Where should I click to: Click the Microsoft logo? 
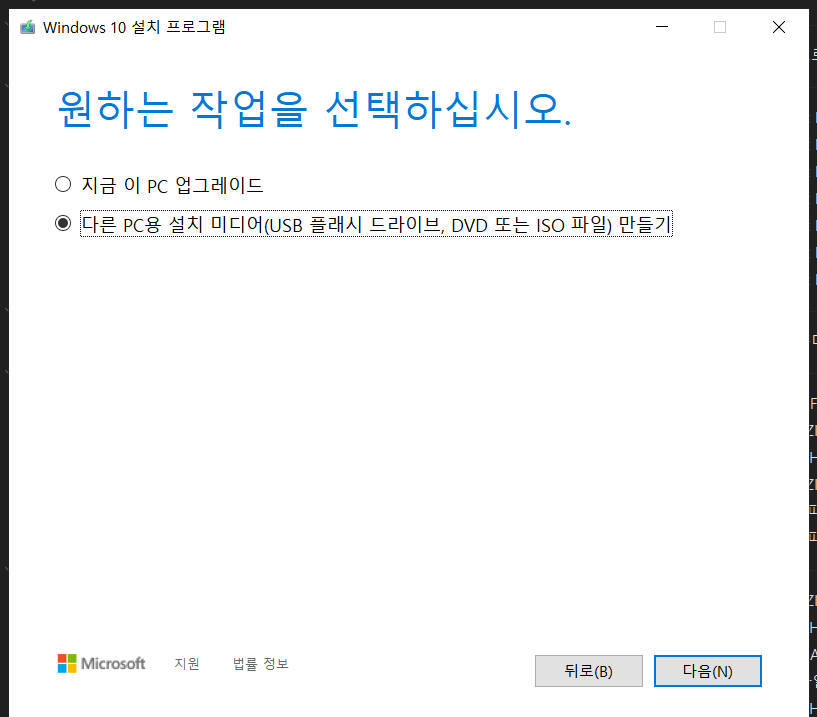click(101, 663)
